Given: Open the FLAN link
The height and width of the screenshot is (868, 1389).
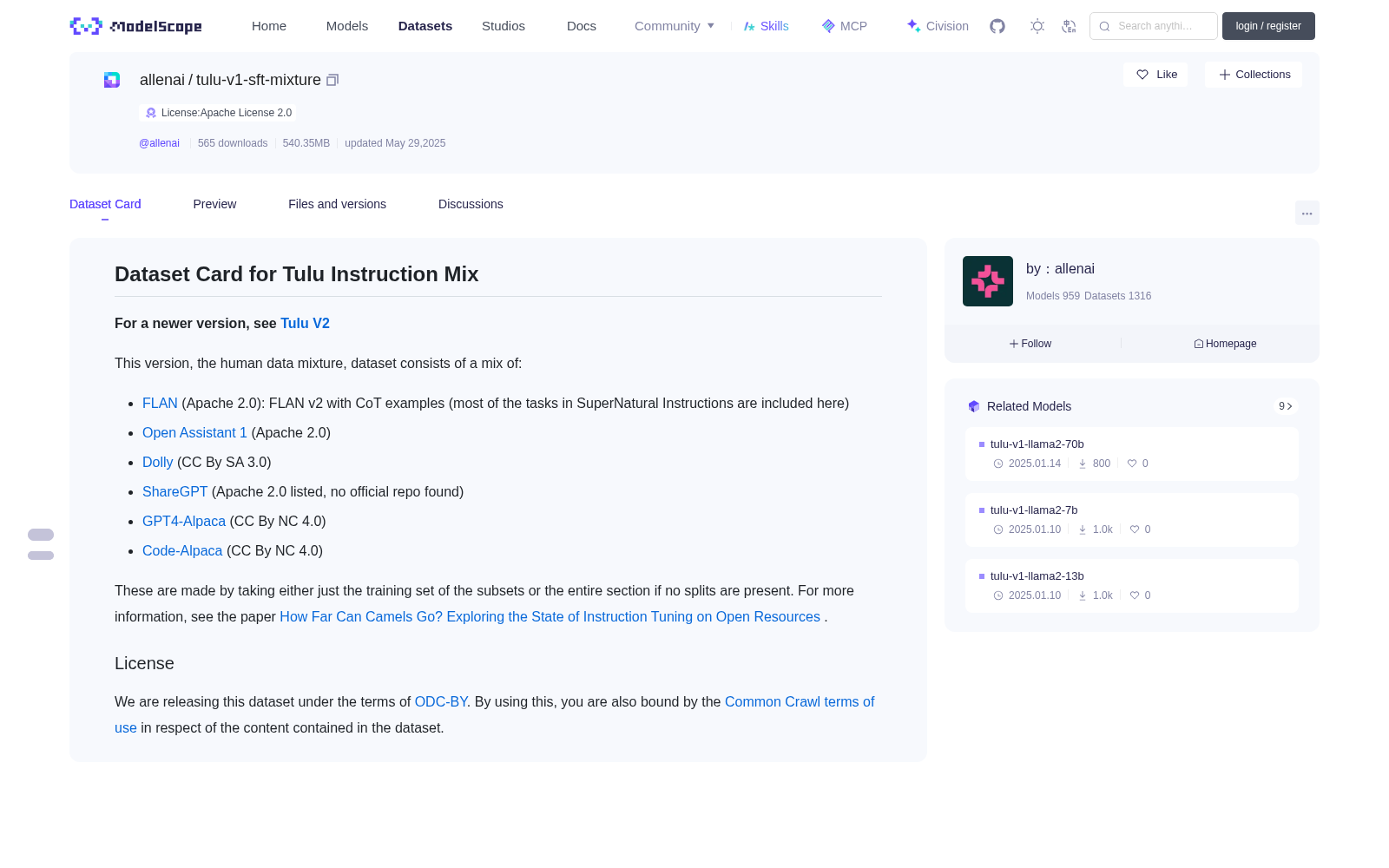Looking at the screenshot, I should [160, 404].
